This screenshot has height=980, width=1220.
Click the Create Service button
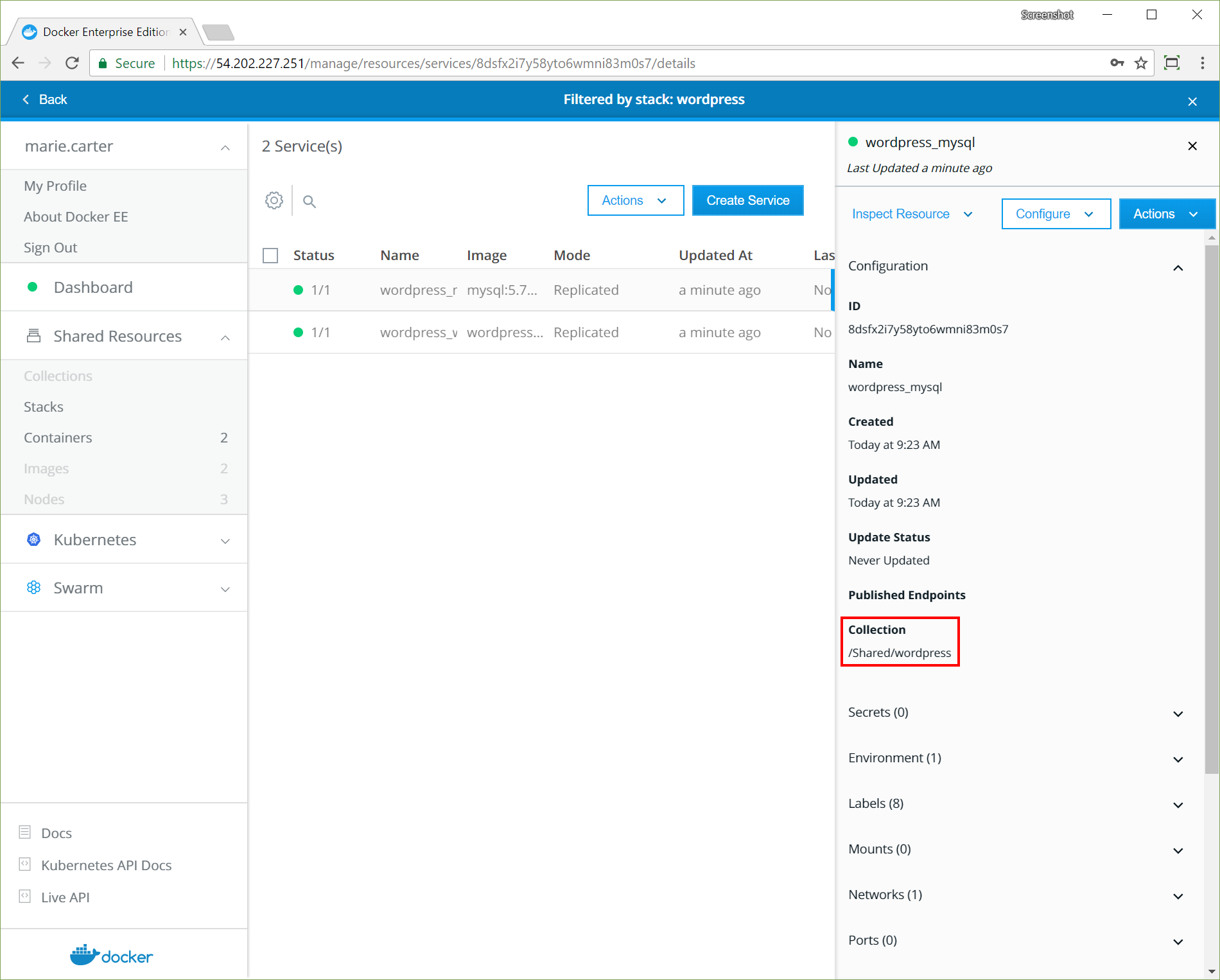coord(747,200)
